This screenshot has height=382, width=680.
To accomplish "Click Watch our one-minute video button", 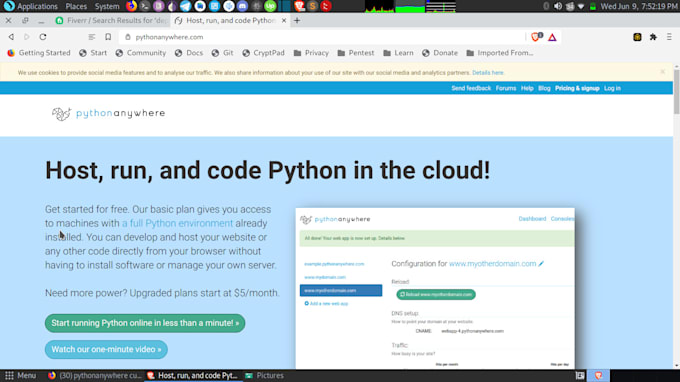I will click(106, 349).
